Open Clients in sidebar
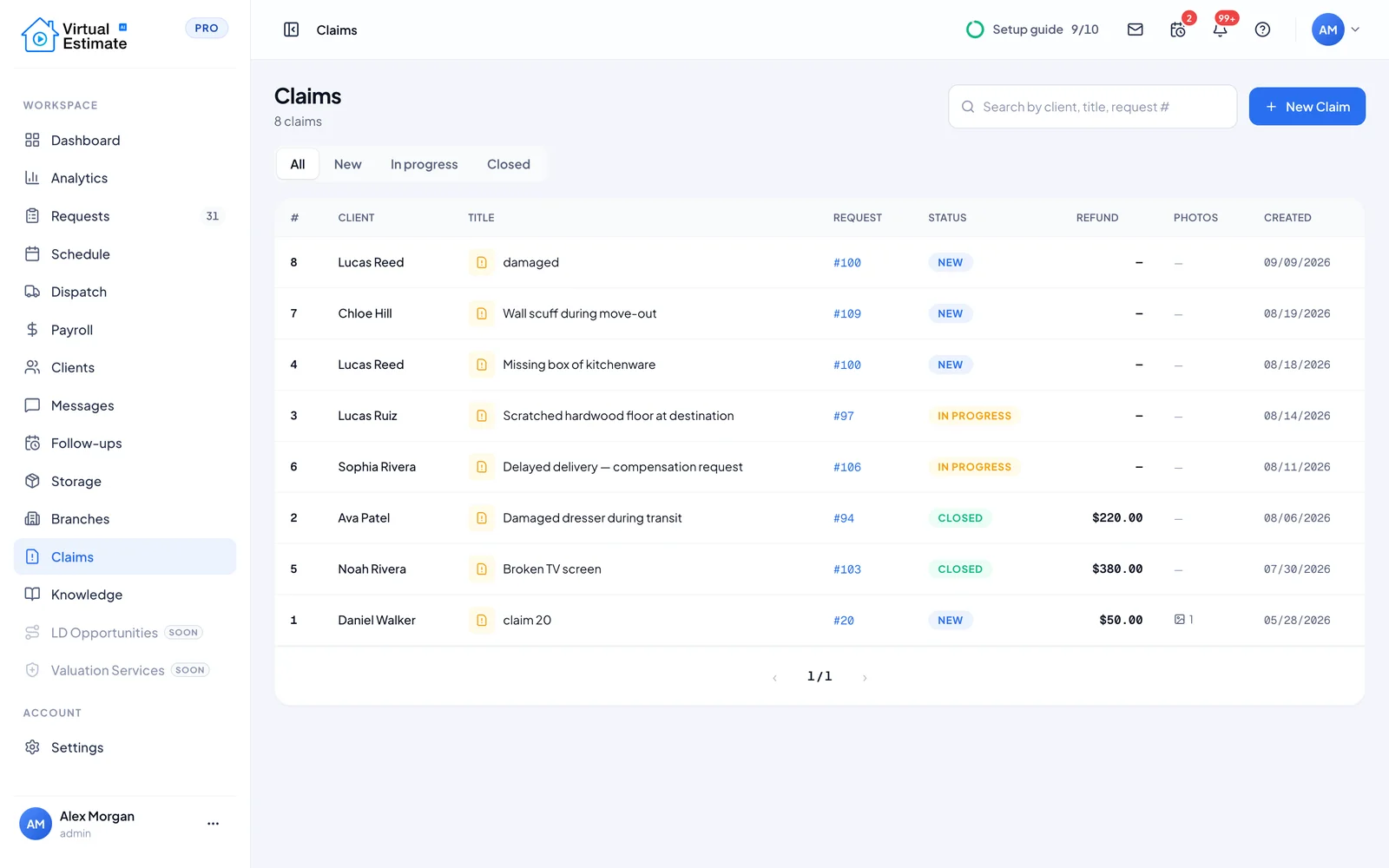1389x868 pixels. tap(125, 368)
